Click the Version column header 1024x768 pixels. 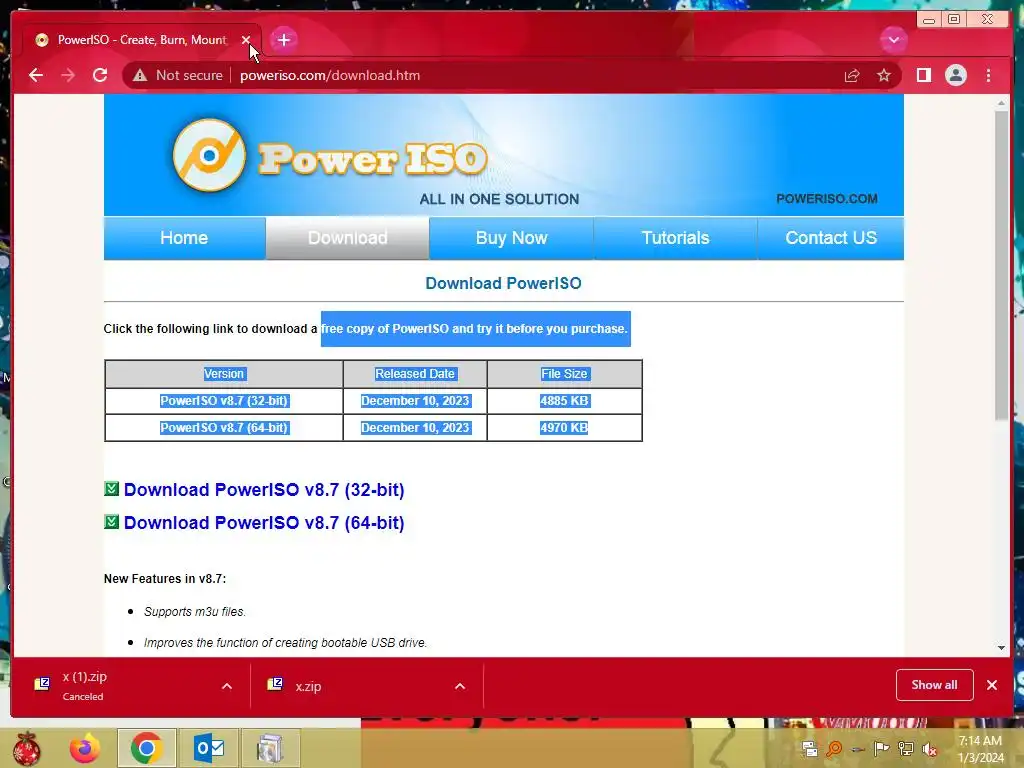coord(224,374)
